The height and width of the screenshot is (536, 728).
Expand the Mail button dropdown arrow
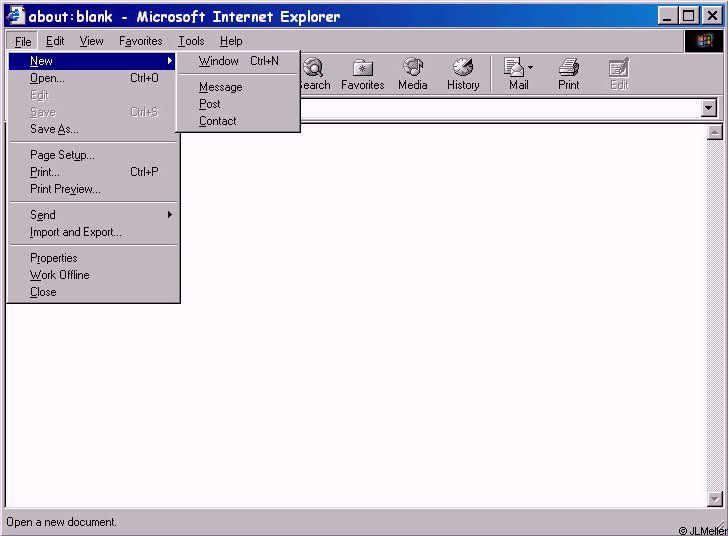point(530,68)
